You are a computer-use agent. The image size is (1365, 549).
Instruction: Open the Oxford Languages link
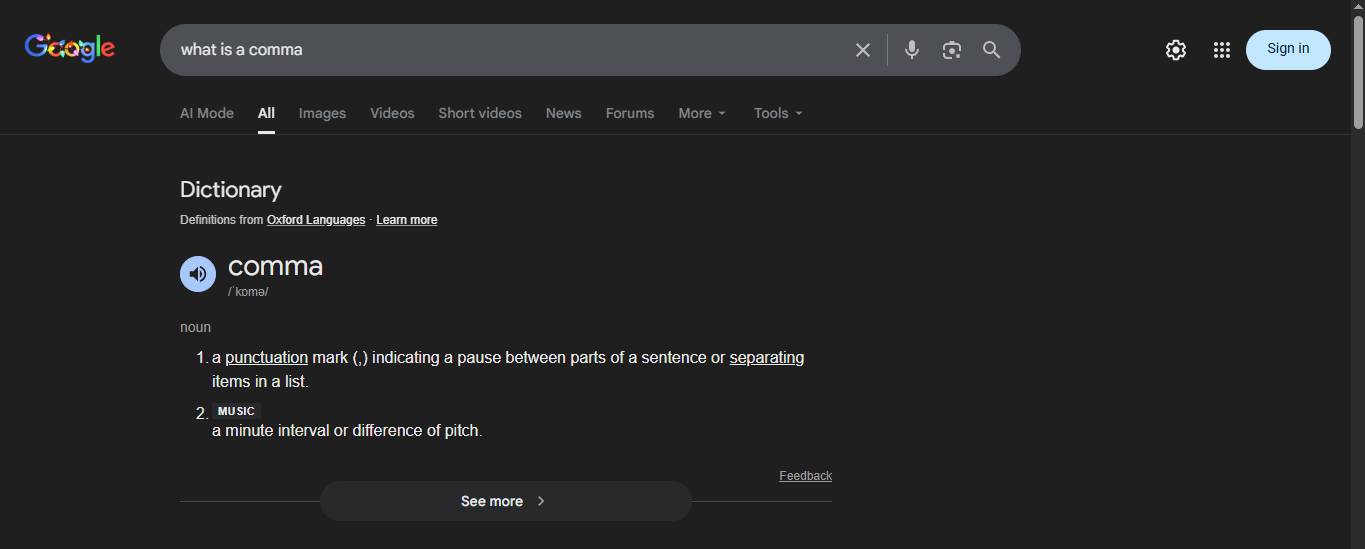pyautogui.click(x=316, y=220)
